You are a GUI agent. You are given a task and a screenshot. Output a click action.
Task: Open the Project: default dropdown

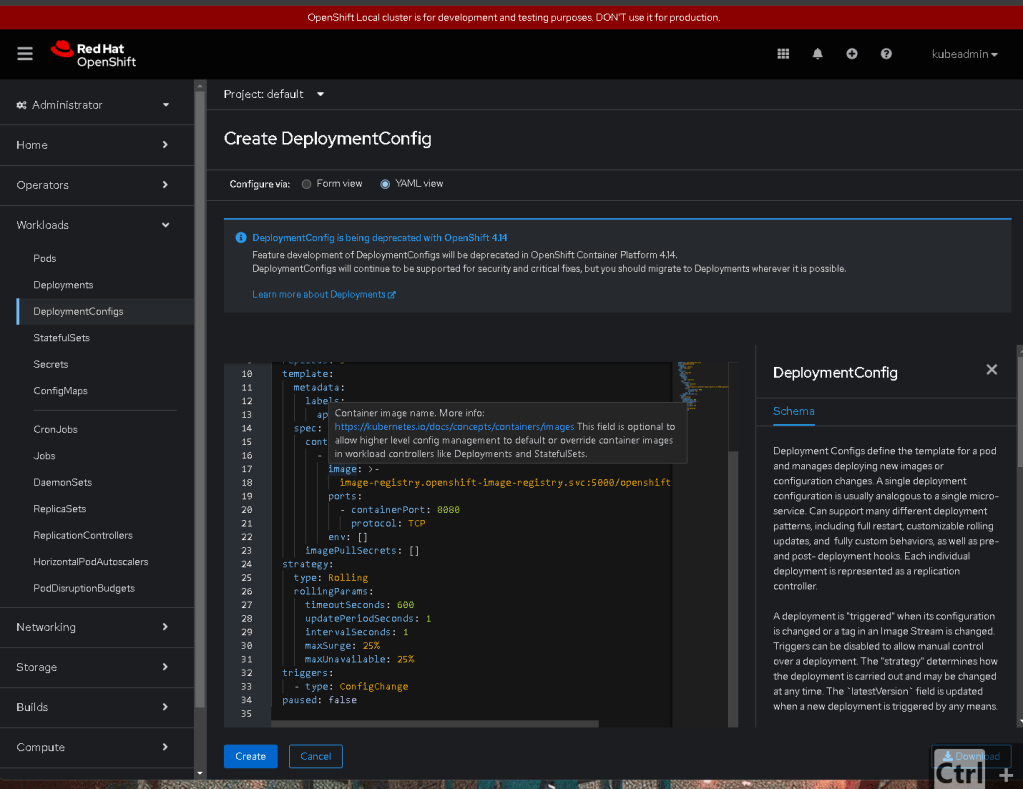pos(274,94)
